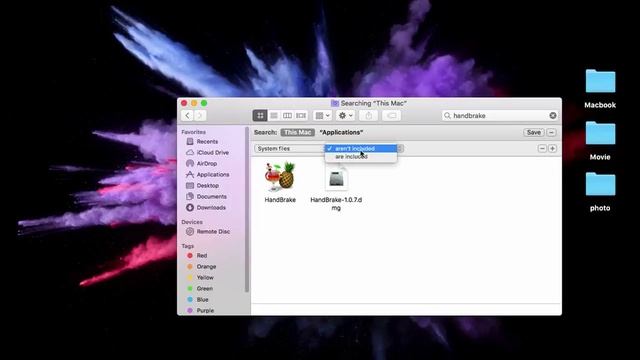
Task: Open AirDrop in the sidebar
Action: pyautogui.click(x=202, y=164)
